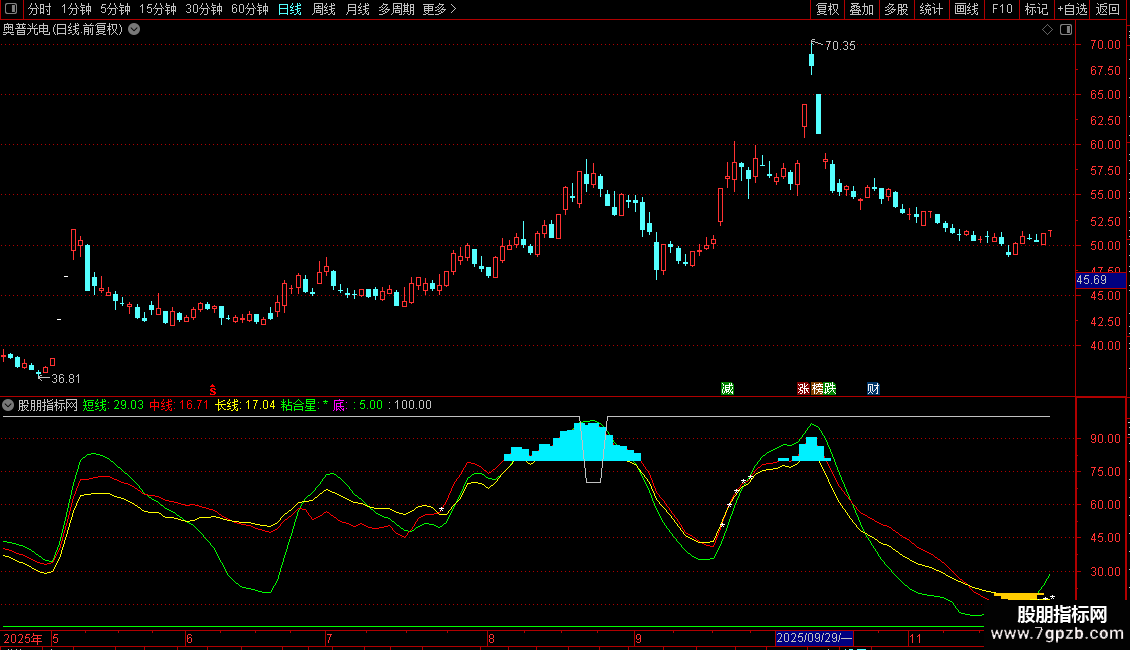Expand the 更多 period options

(439, 9)
